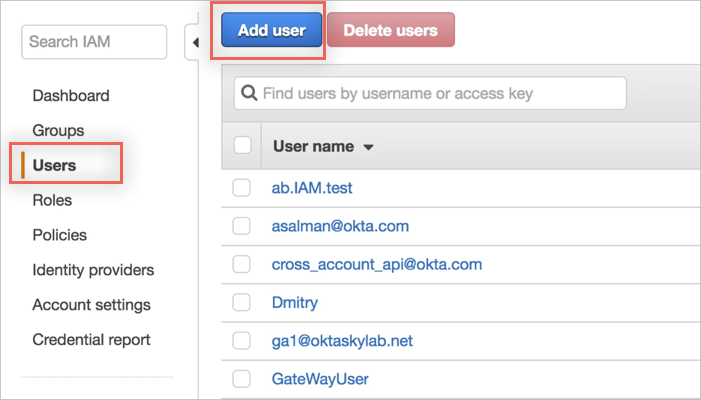Viewport: 701px width, 400px height.
Task: Select Users in the left navigation
Action: tap(54, 165)
